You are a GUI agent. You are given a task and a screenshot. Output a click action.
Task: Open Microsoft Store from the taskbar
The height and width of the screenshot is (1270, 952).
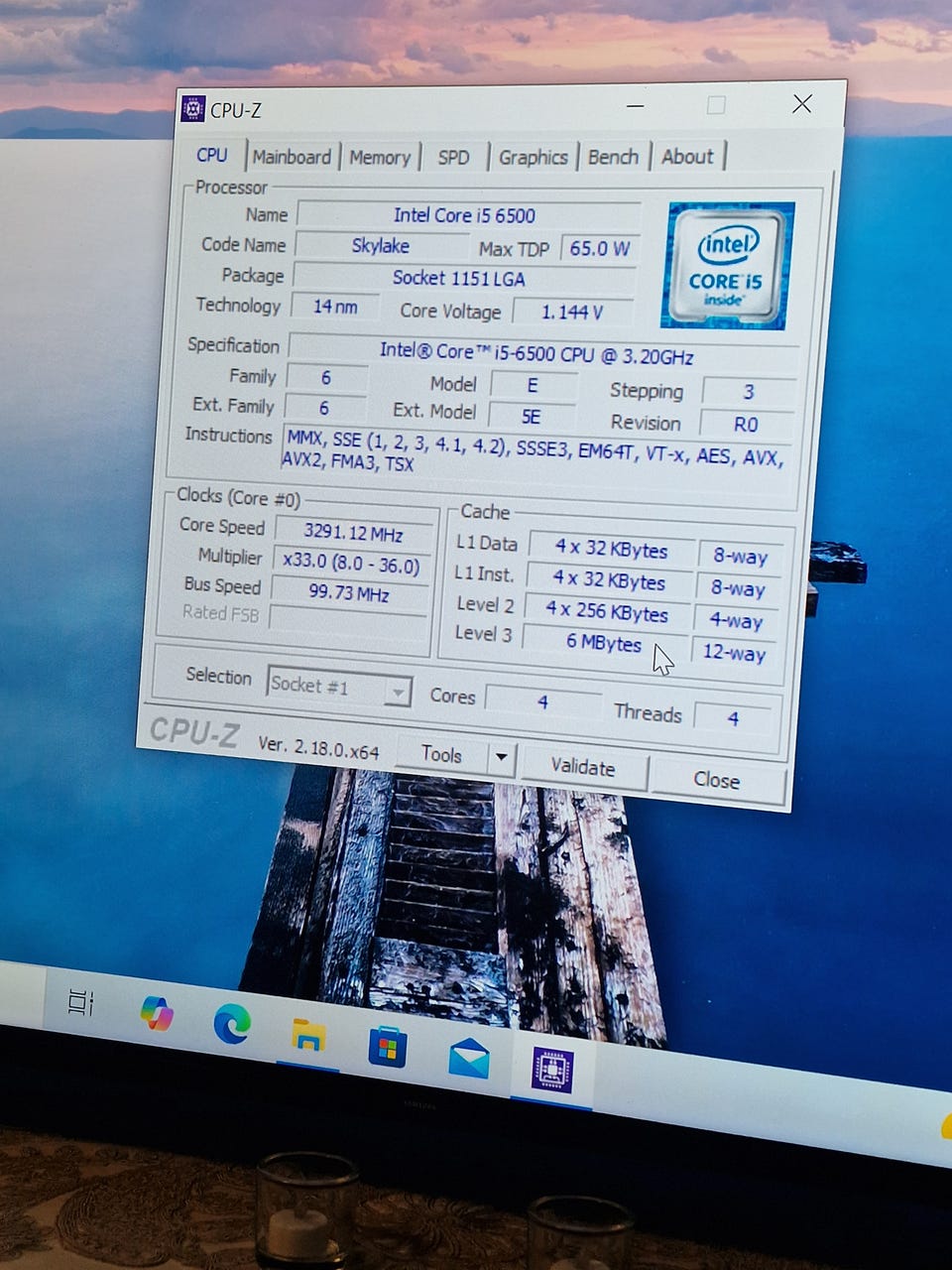click(388, 1047)
